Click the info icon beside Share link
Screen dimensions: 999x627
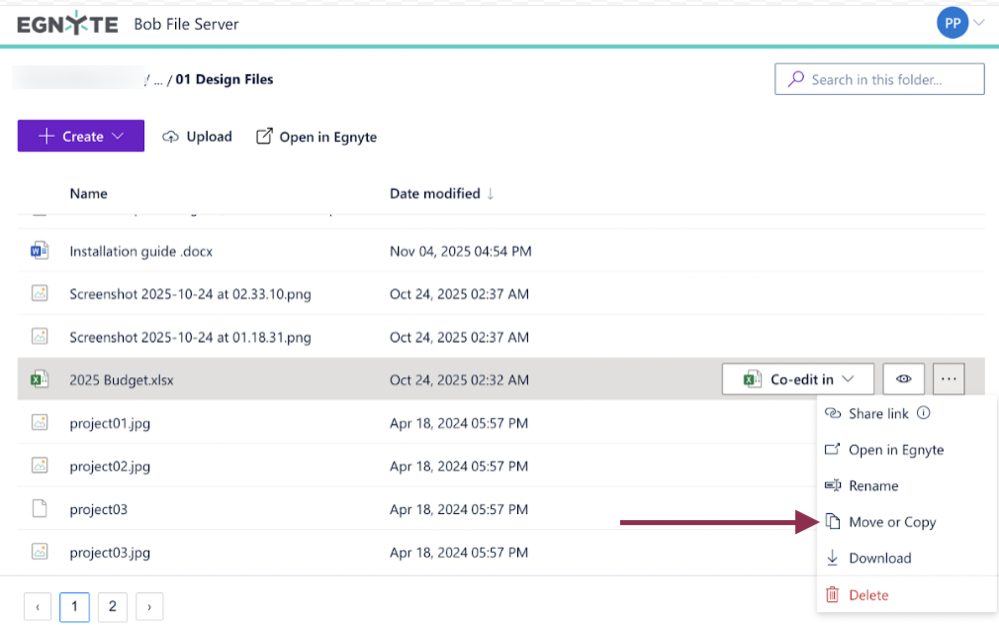coord(924,413)
